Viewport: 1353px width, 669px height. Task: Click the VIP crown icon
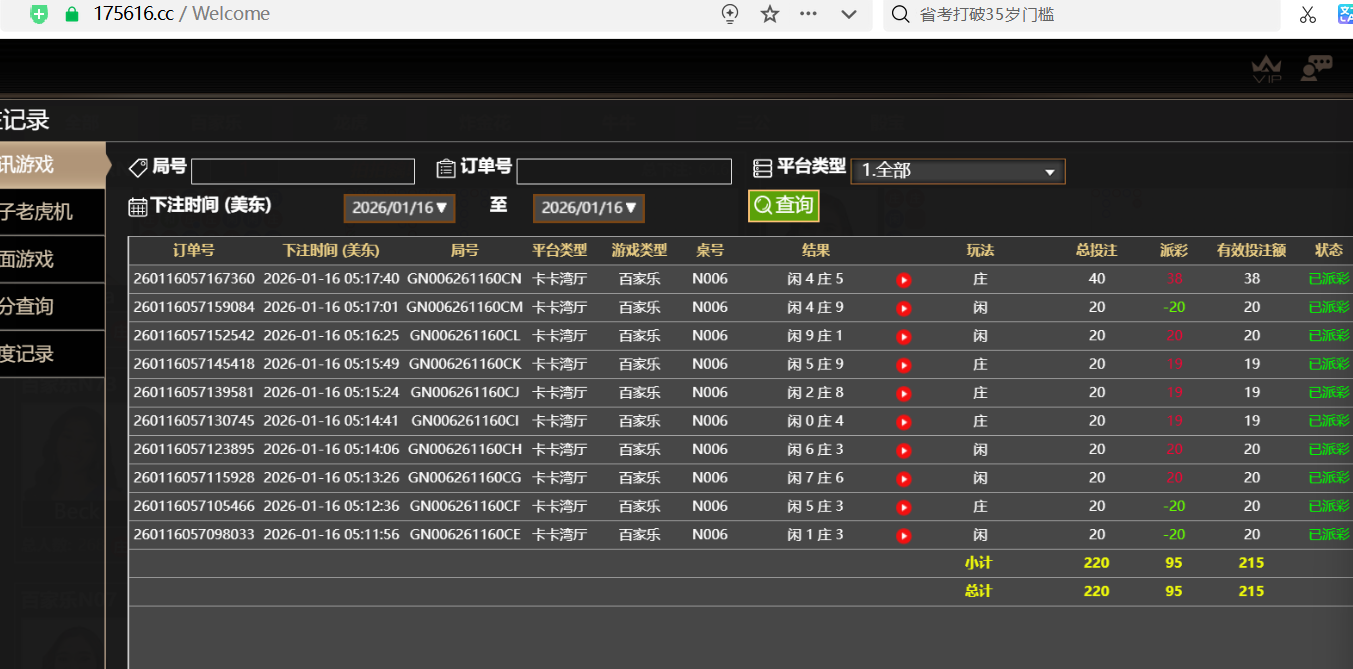pos(1266,69)
